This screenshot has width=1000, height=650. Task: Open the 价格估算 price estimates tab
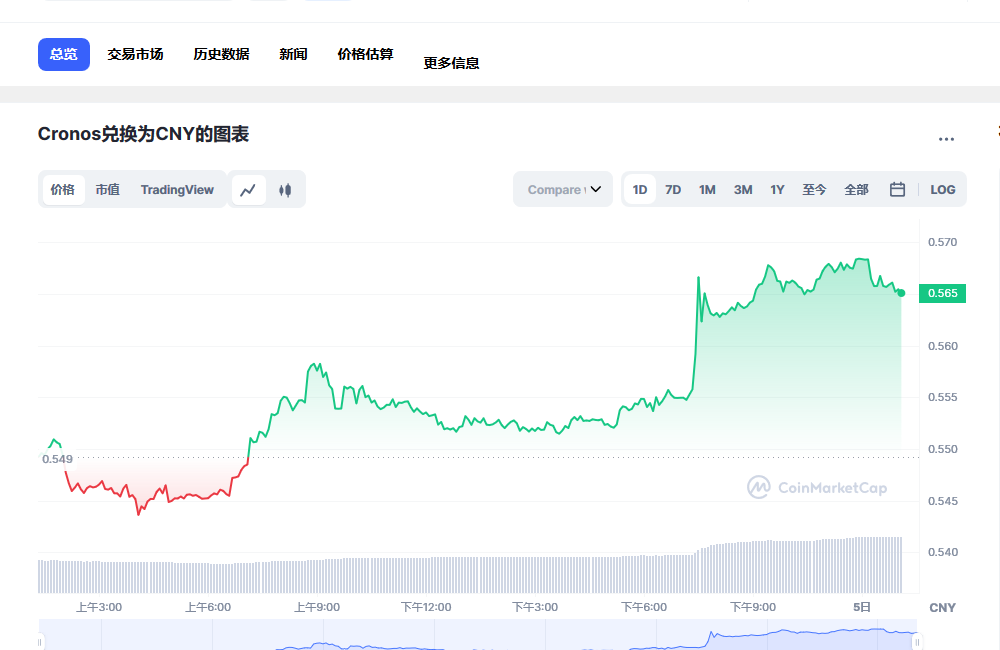(x=365, y=54)
